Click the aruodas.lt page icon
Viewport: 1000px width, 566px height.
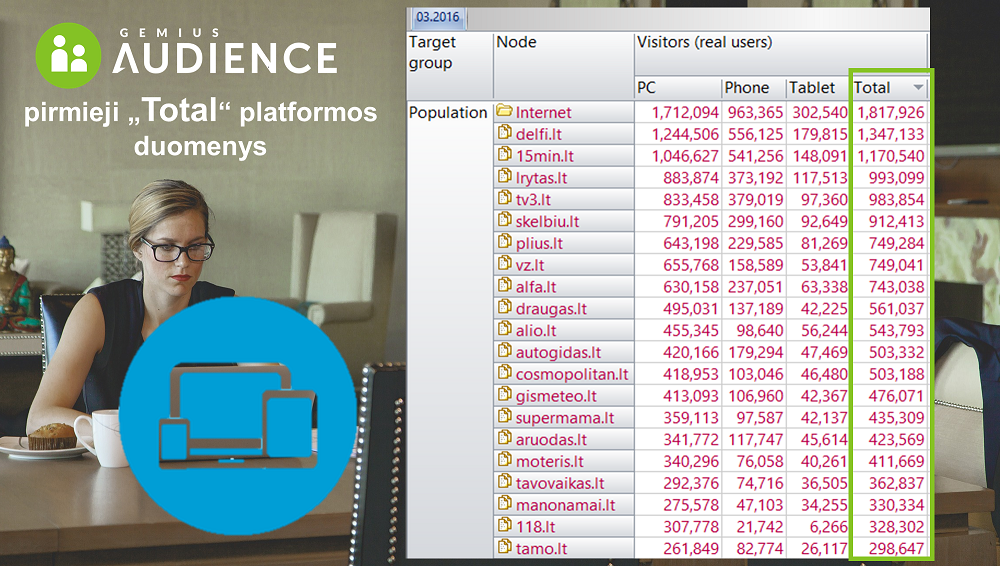[x=504, y=438]
